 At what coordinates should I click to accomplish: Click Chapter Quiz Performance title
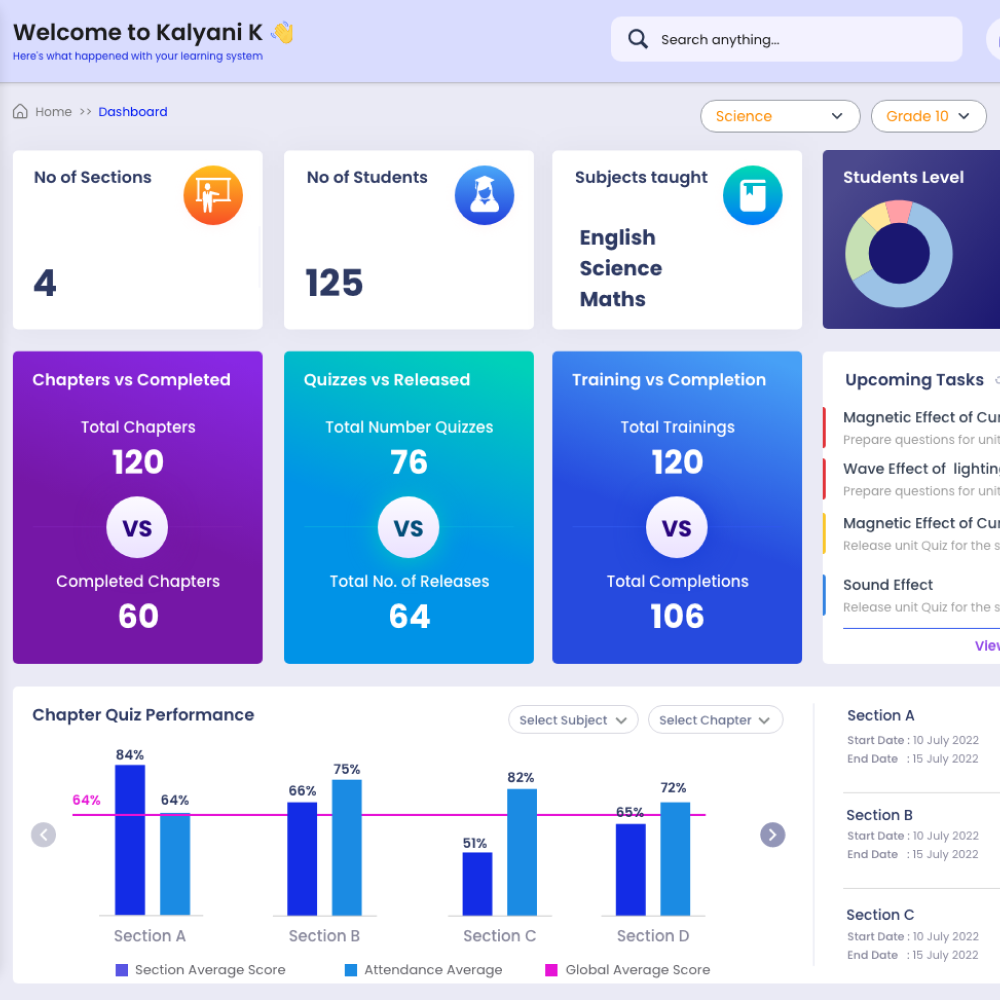click(143, 715)
